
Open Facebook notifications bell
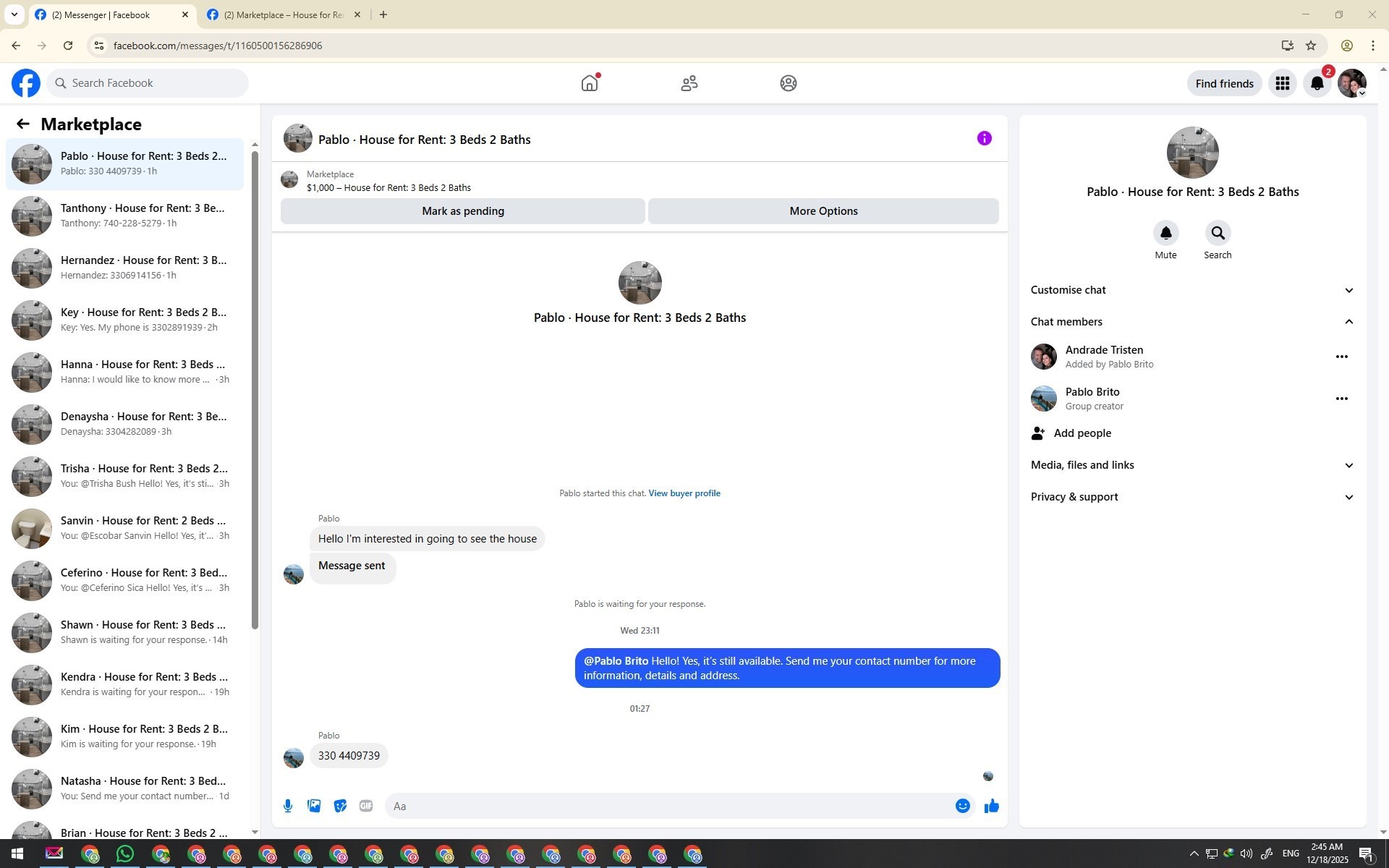tap(1317, 83)
